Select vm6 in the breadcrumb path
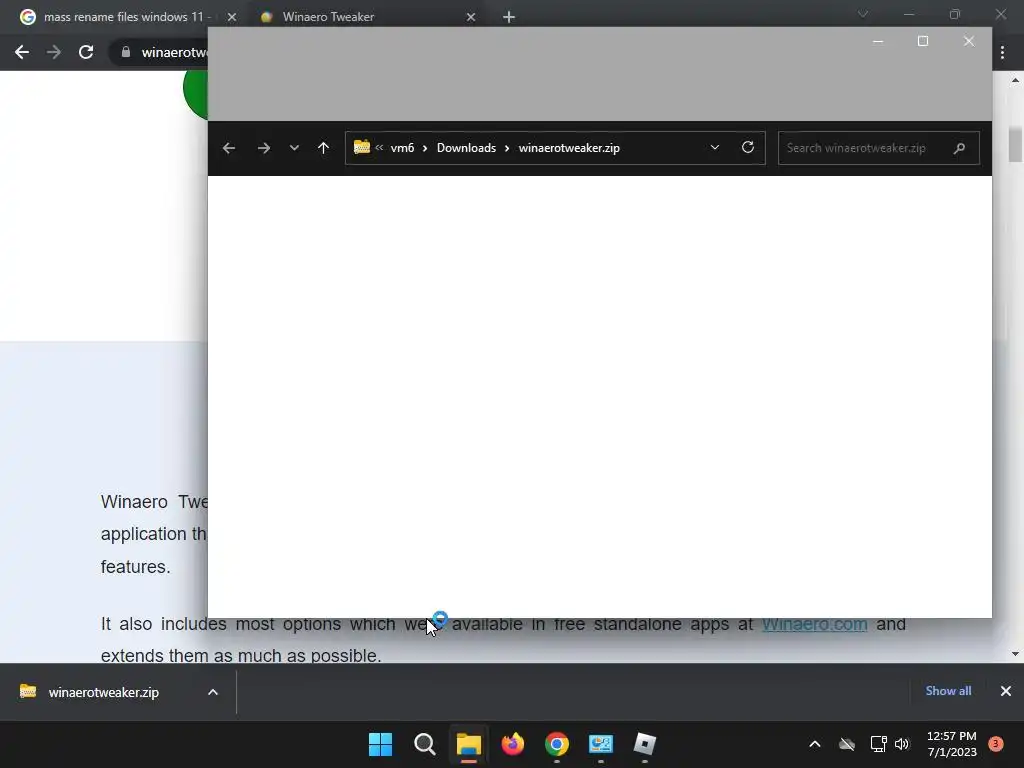This screenshot has height=768, width=1024. point(402,148)
